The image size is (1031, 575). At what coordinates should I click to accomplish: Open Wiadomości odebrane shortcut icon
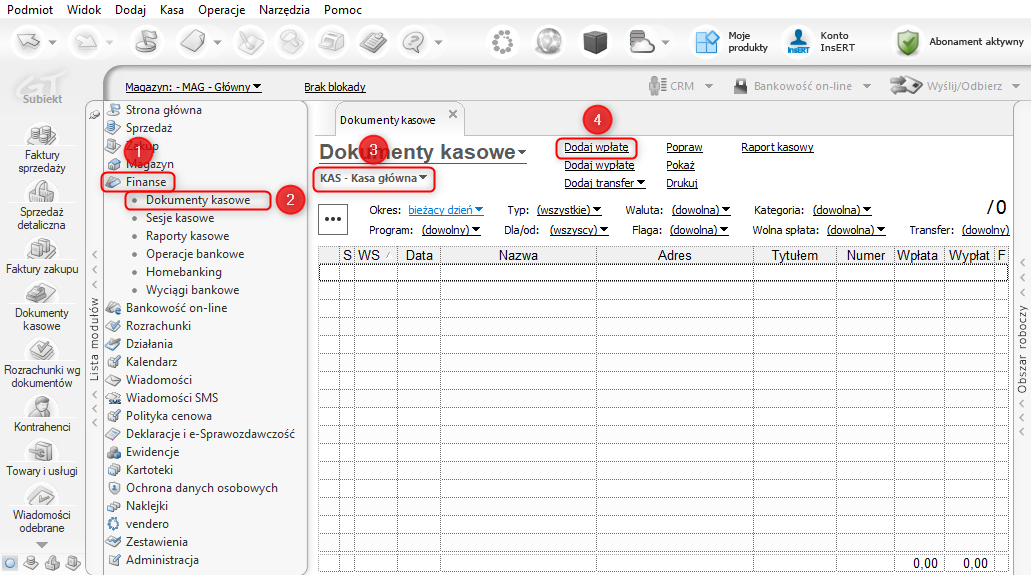(41, 495)
